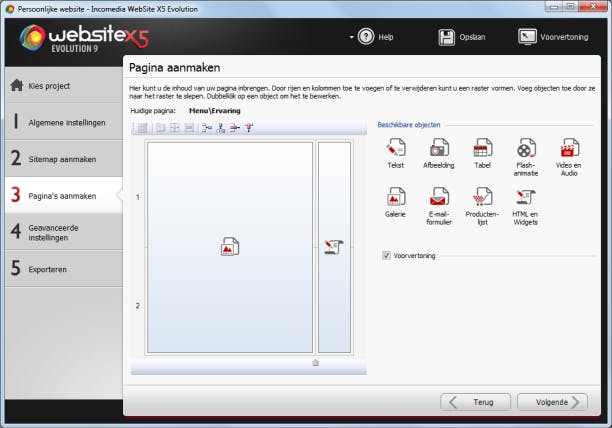Click the Huidige pagina label
The image size is (612, 428).
click(153, 111)
